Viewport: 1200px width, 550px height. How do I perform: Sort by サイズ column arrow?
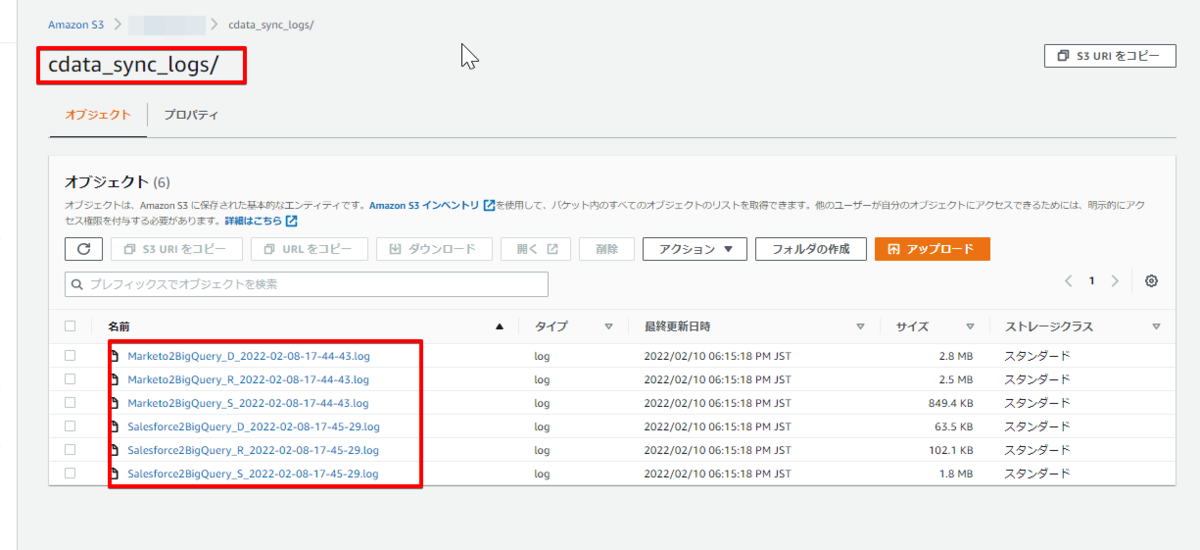(969, 326)
